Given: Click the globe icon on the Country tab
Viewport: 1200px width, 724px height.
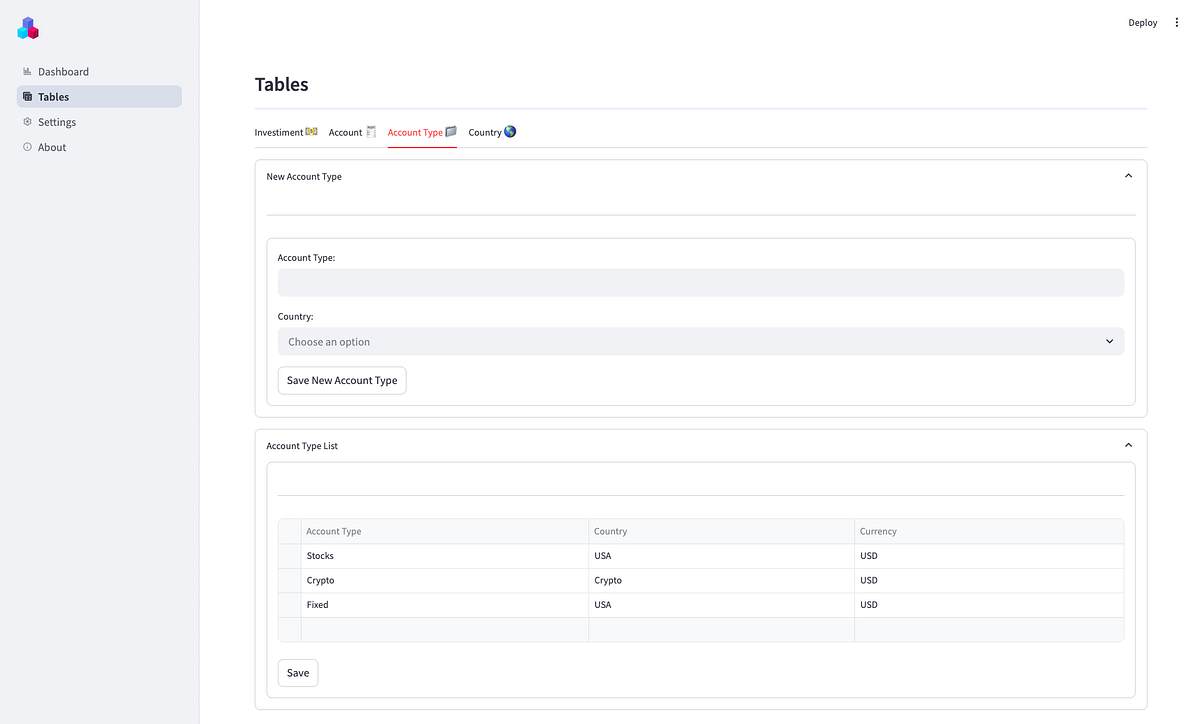Looking at the screenshot, I should click(510, 131).
